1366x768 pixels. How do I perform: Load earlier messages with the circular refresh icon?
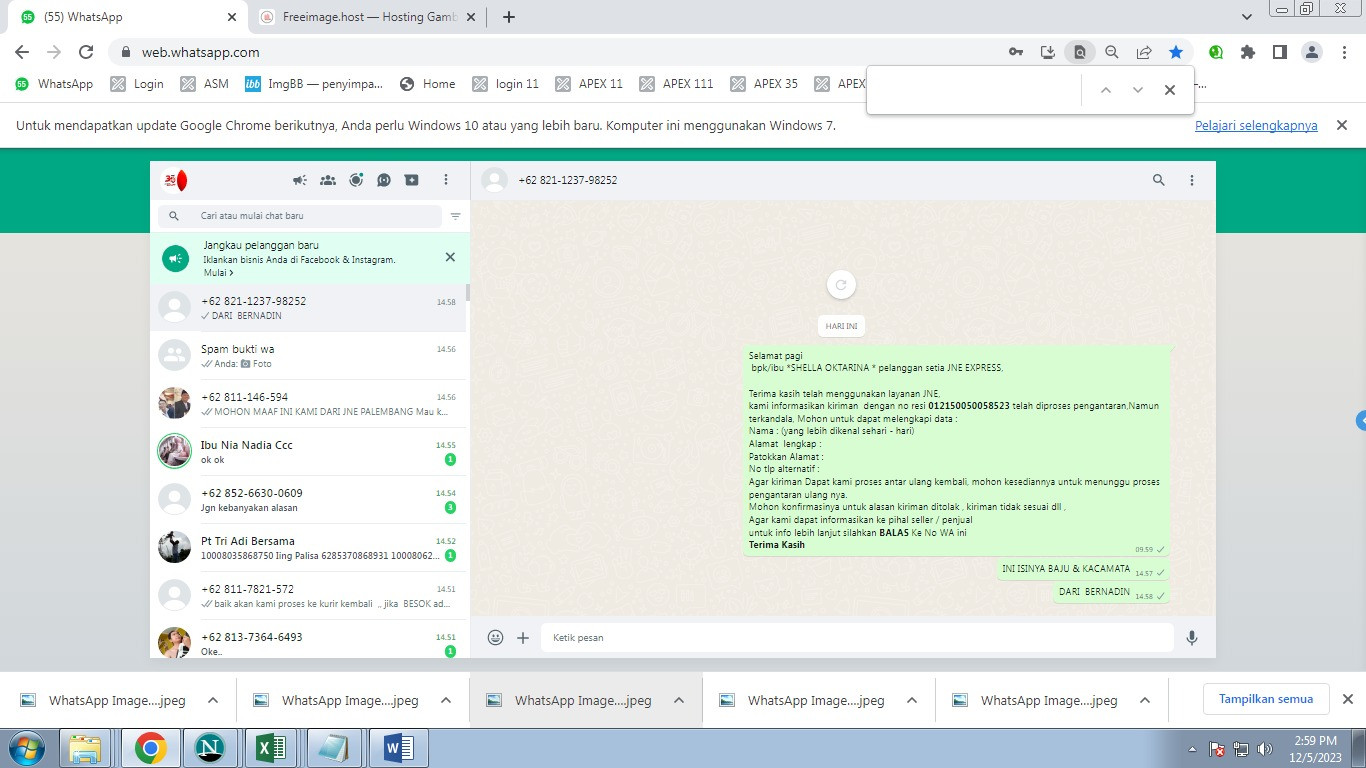841,285
